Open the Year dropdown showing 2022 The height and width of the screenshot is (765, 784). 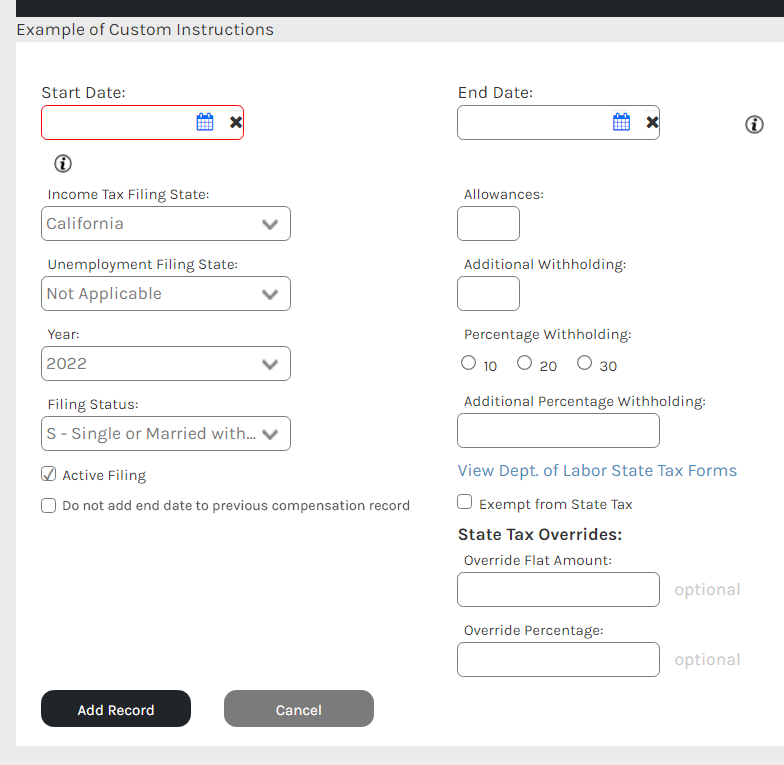(x=166, y=364)
